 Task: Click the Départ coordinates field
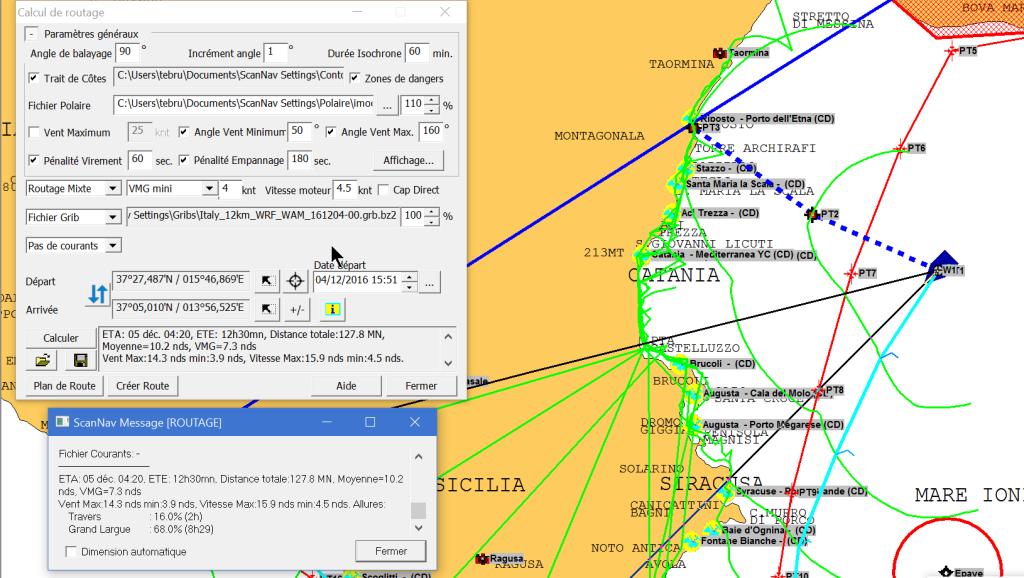(x=180, y=280)
